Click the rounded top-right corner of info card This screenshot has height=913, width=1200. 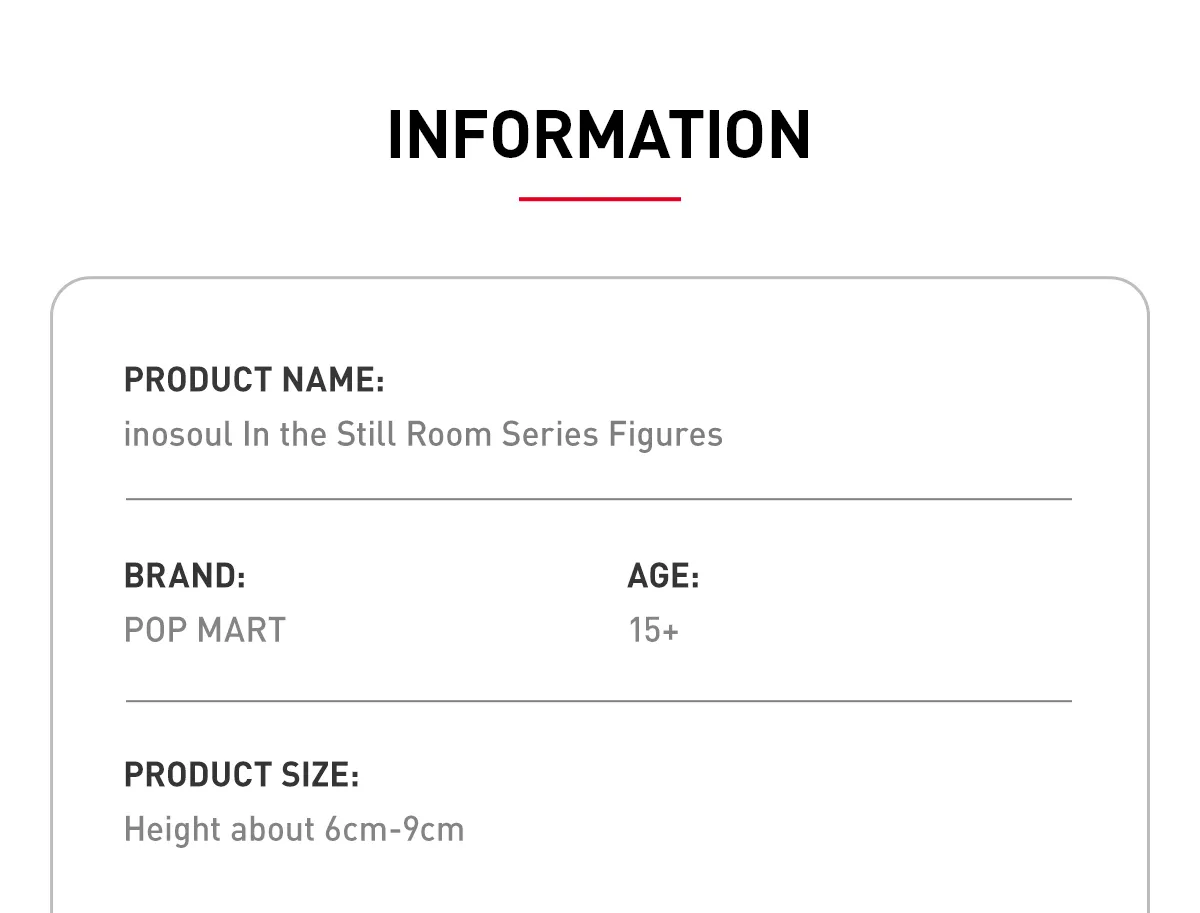point(1132,294)
